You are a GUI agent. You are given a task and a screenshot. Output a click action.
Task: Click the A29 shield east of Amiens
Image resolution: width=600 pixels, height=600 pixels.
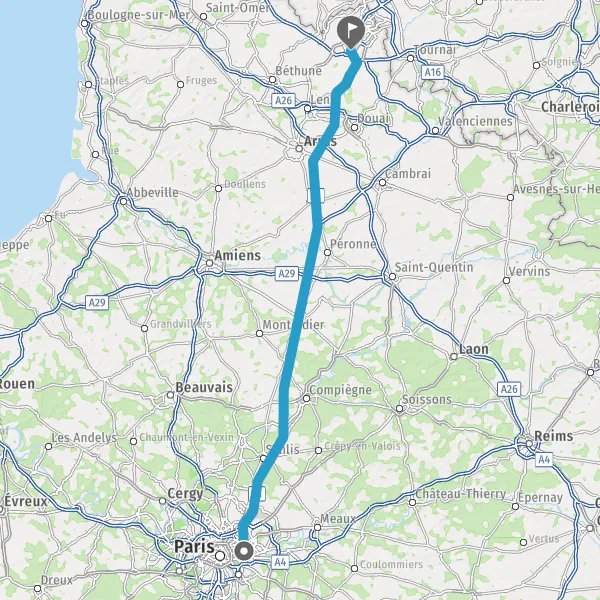tap(287, 274)
